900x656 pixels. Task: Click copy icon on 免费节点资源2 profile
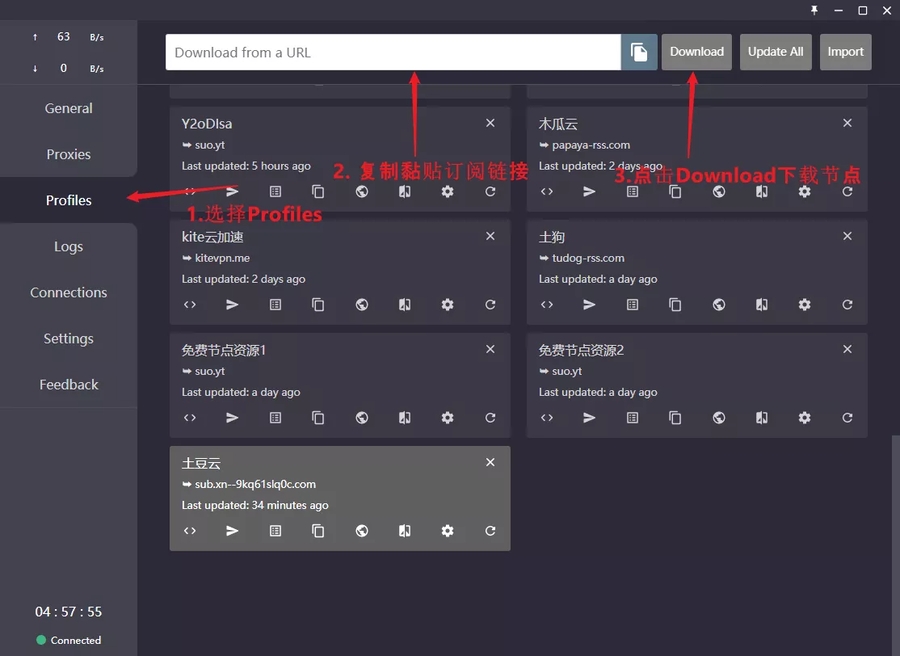pos(675,418)
